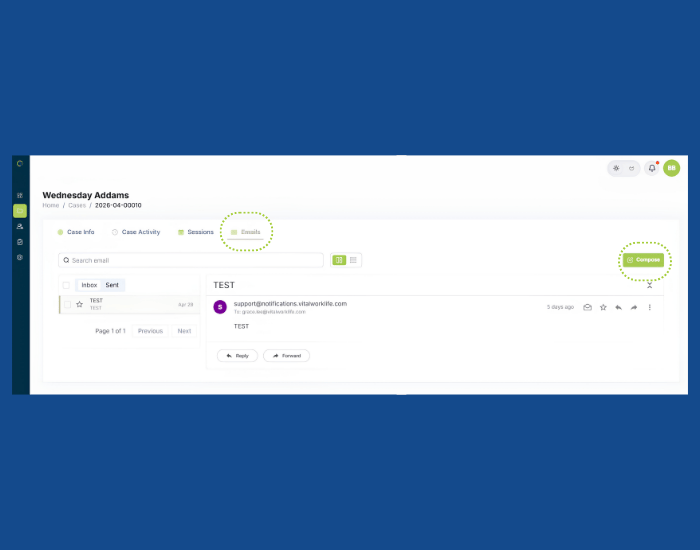Open the Sessions tab
The height and width of the screenshot is (550, 700).
point(196,232)
